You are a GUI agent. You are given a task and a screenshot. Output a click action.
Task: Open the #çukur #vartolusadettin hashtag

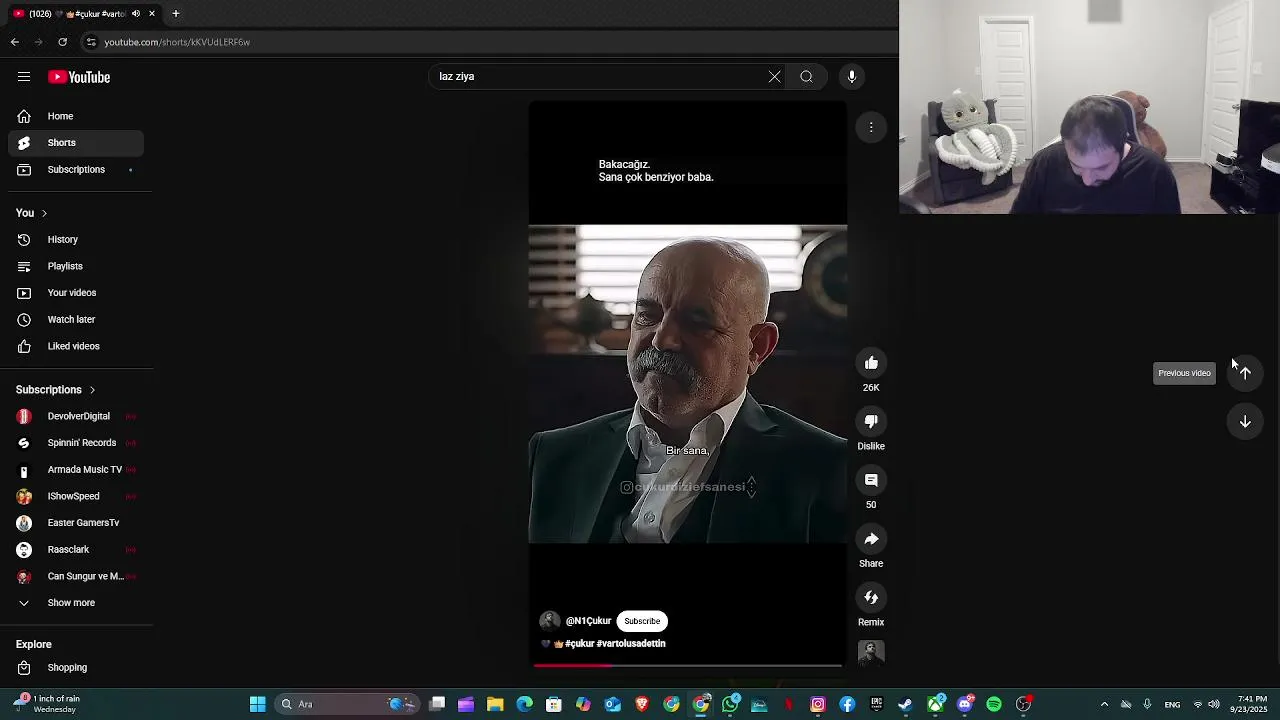(615, 644)
